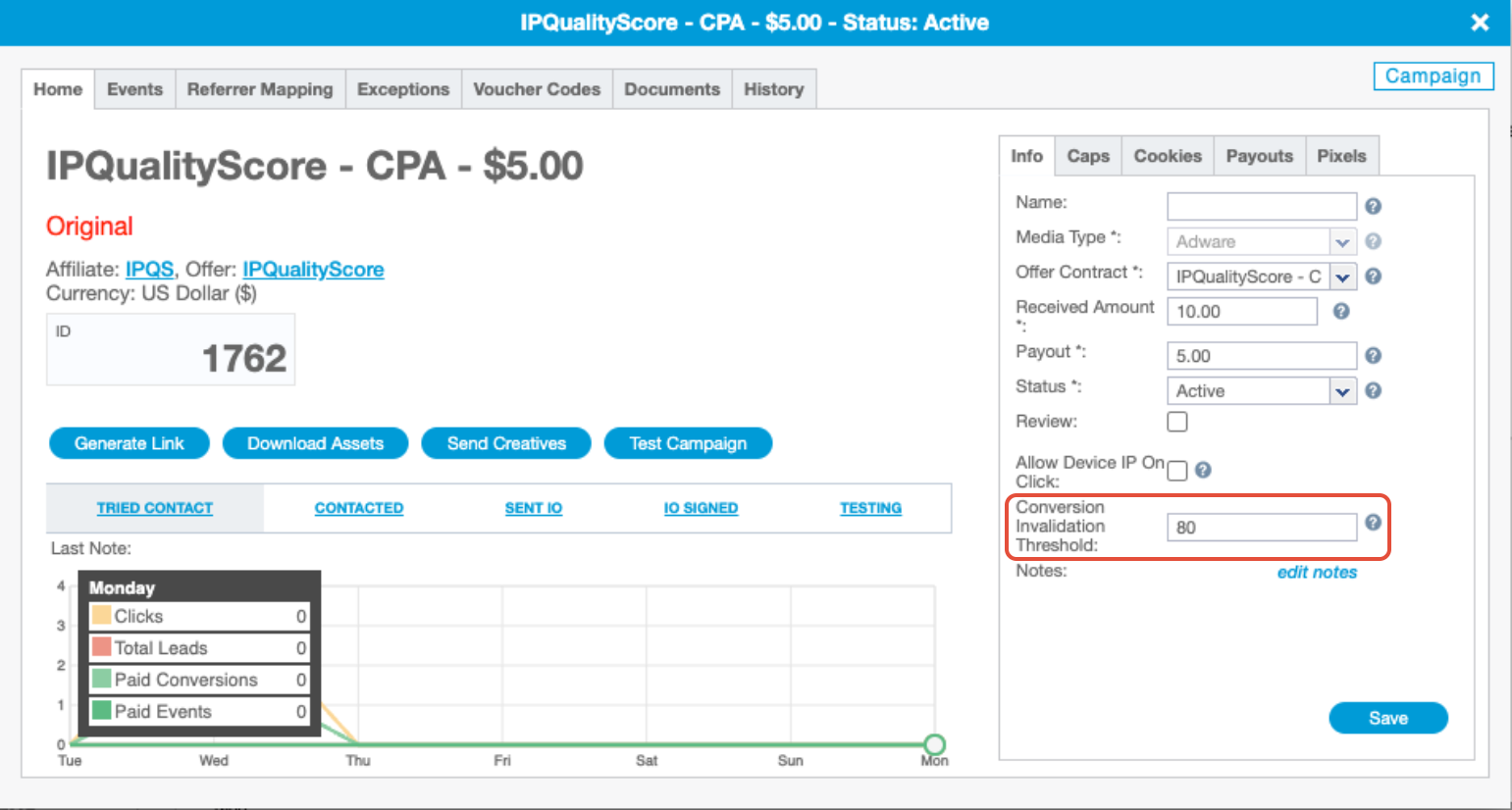The image size is (1512, 810).
Task: Click help icon next to Status dropdown
Action: click(1373, 390)
